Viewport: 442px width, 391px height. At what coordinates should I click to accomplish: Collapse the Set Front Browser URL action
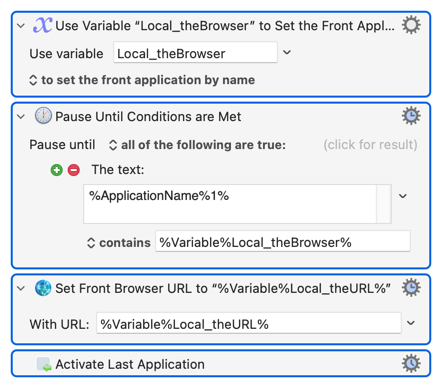[x=21, y=288]
